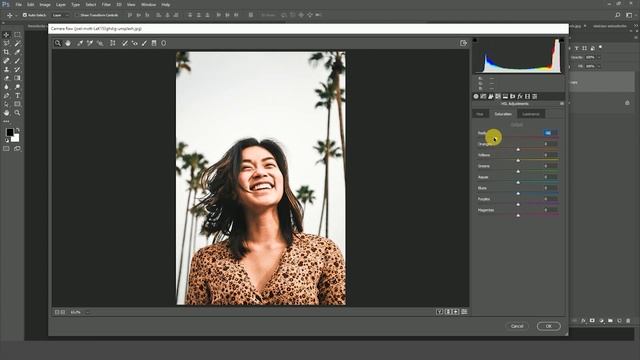640x360 pixels.
Task: Select the Healing Brush tool
Action: (x=7, y=60)
